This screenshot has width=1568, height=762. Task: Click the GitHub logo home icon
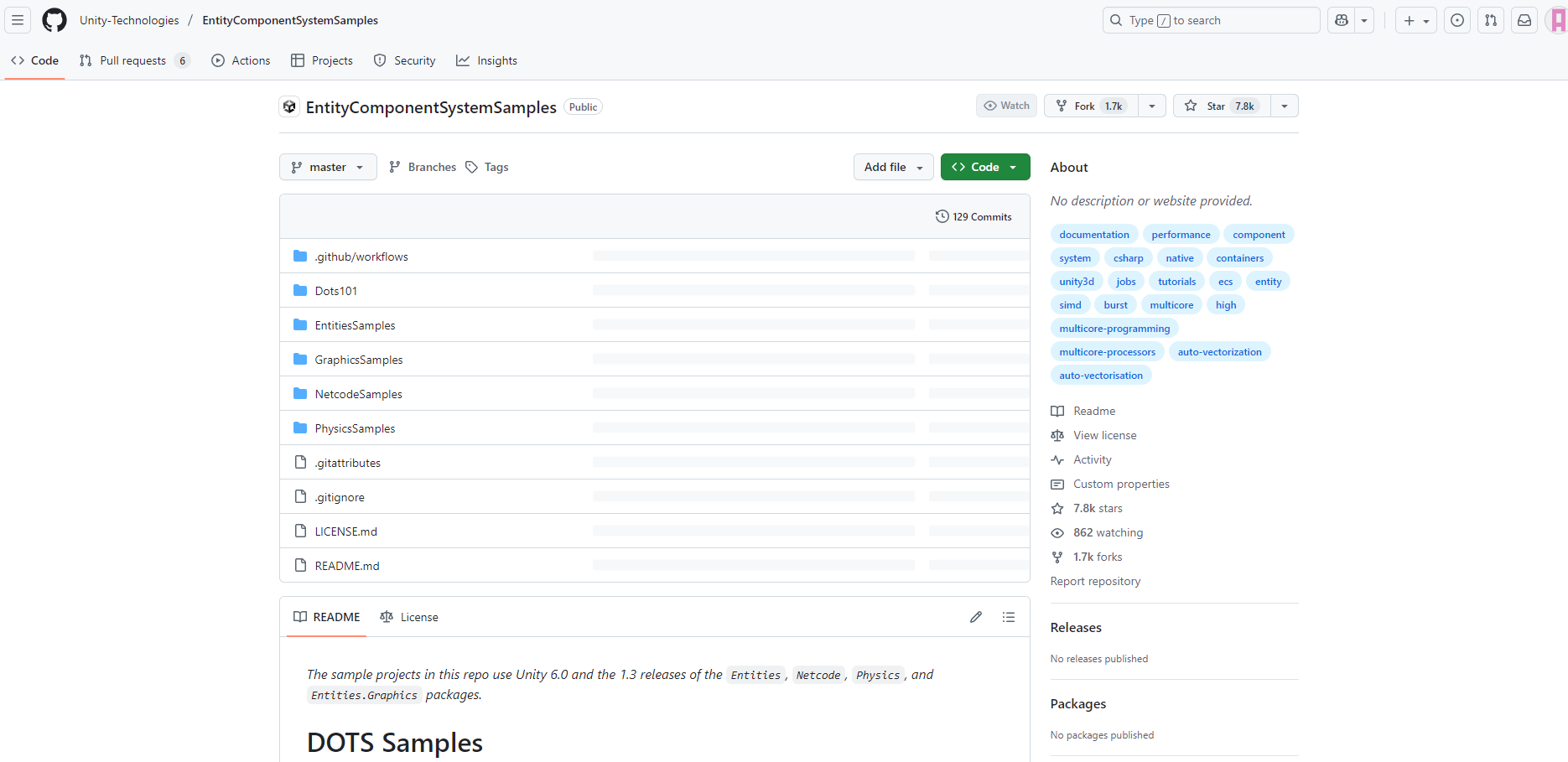(55, 20)
